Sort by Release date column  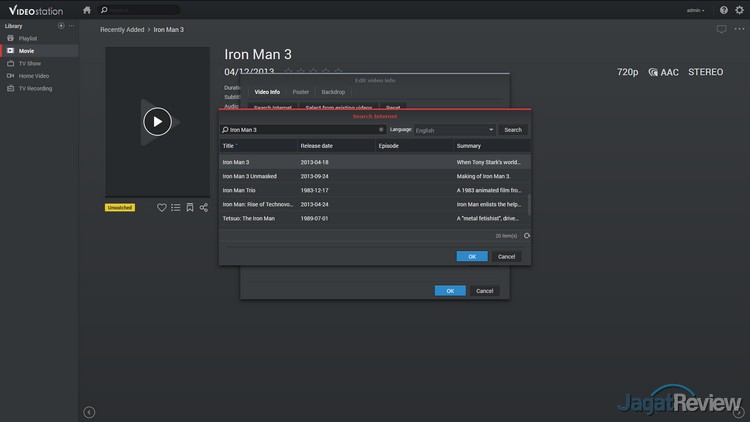(336, 146)
